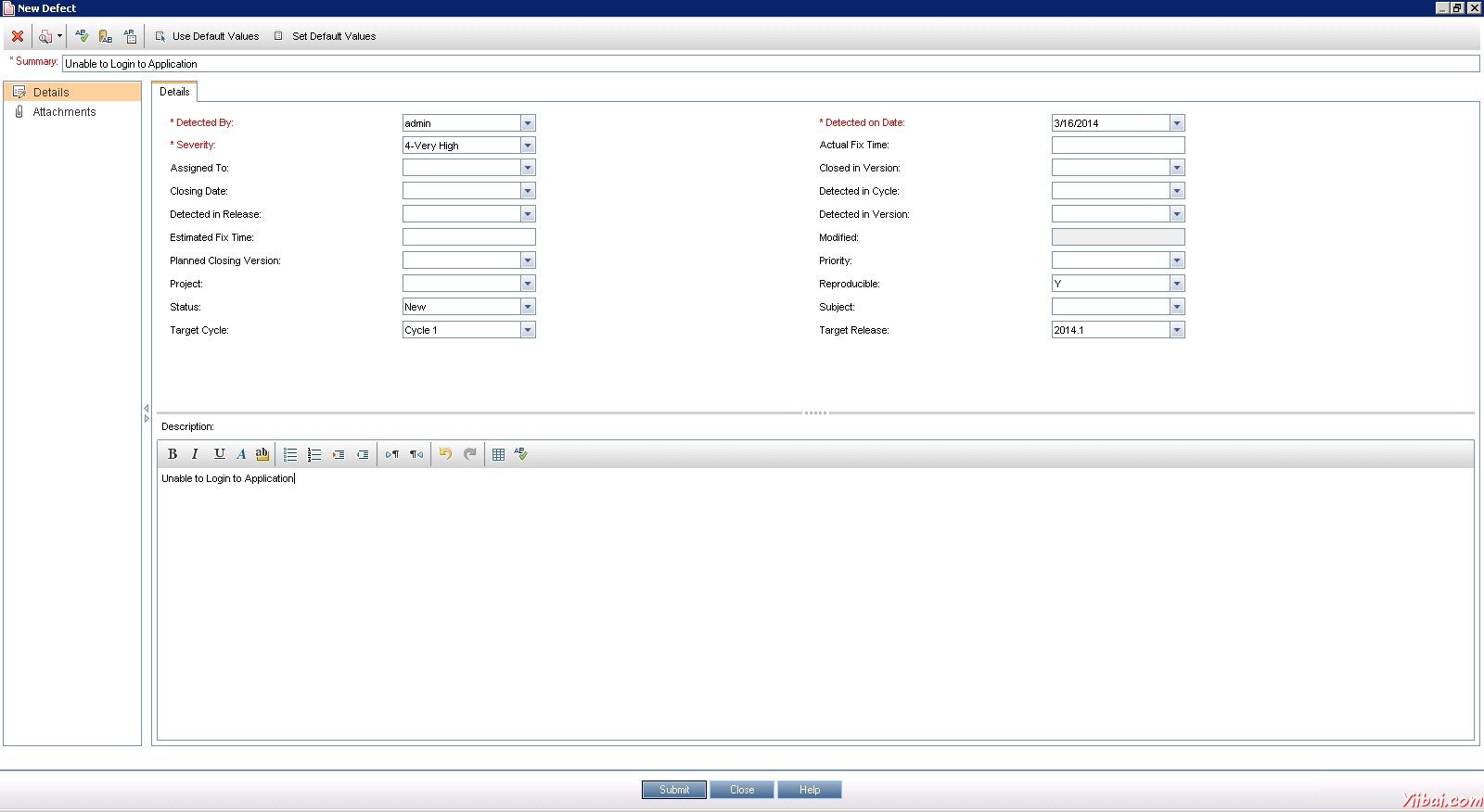This screenshot has height=812, width=1484.
Task: Click the undo arrow in the description toolbar
Action: (445, 454)
